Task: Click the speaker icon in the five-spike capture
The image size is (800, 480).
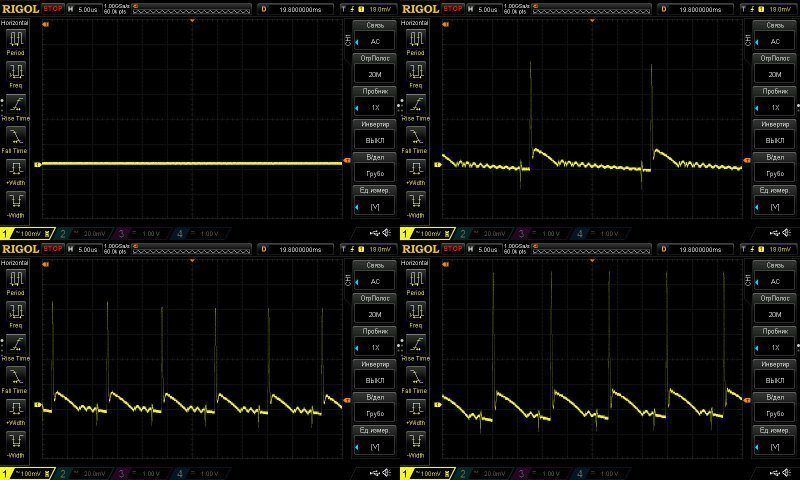Action: 787,473
